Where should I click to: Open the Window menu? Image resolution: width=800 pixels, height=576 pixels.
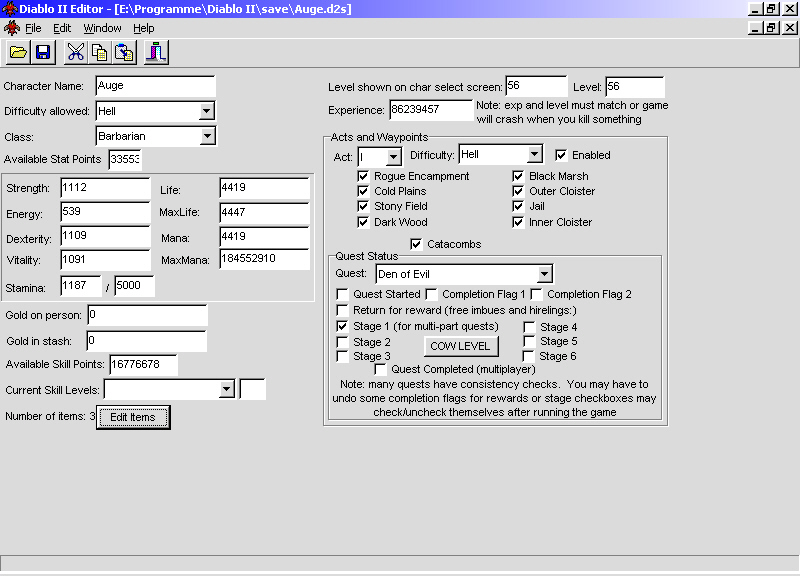coord(103,28)
